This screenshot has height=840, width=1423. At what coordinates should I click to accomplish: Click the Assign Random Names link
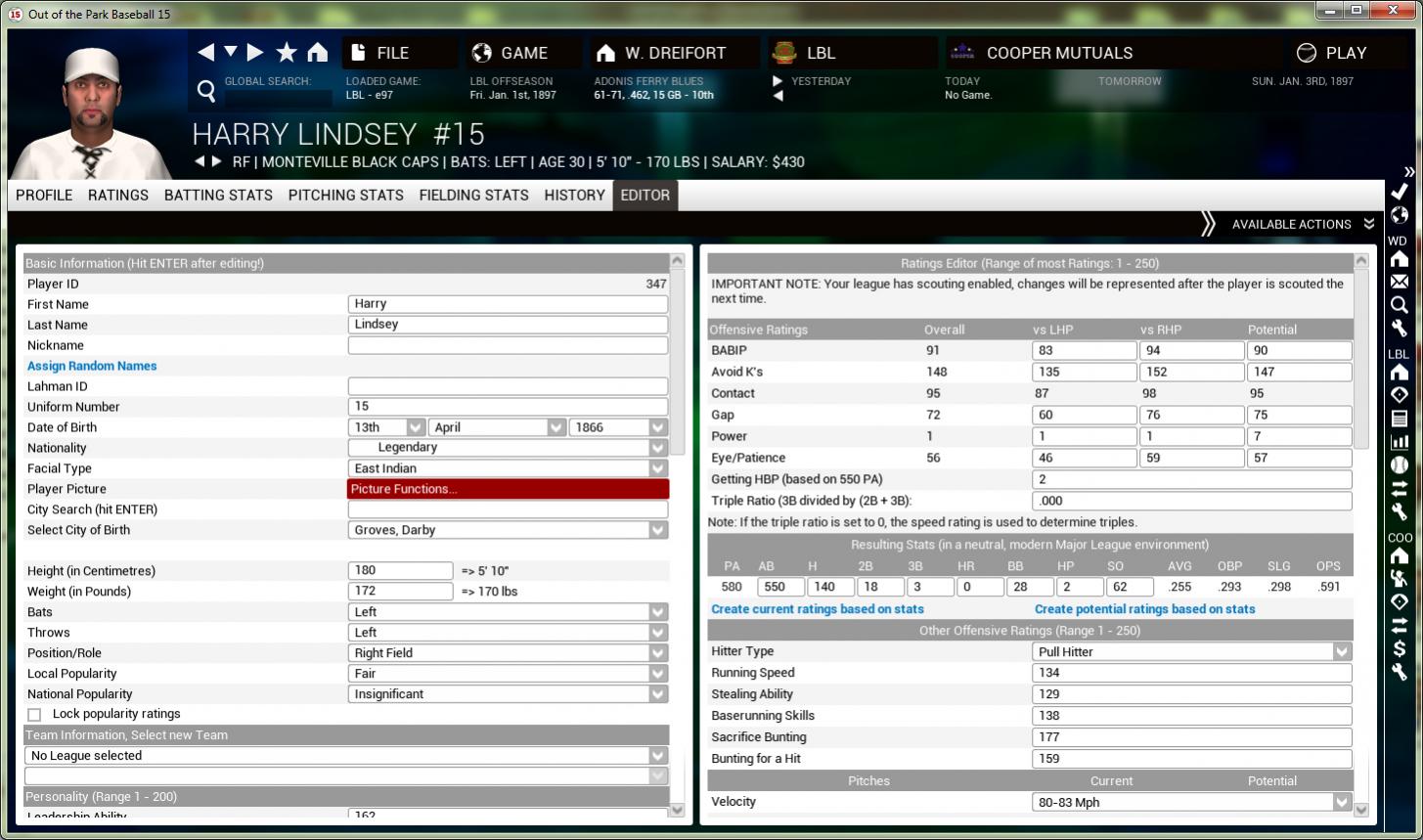tap(92, 366)
